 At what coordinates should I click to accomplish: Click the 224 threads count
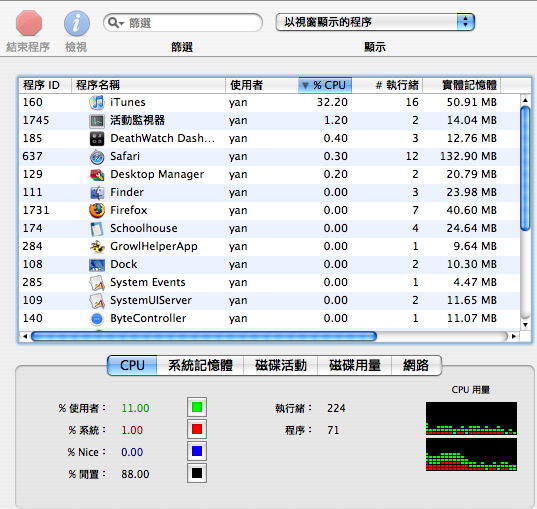coord(336,408)
